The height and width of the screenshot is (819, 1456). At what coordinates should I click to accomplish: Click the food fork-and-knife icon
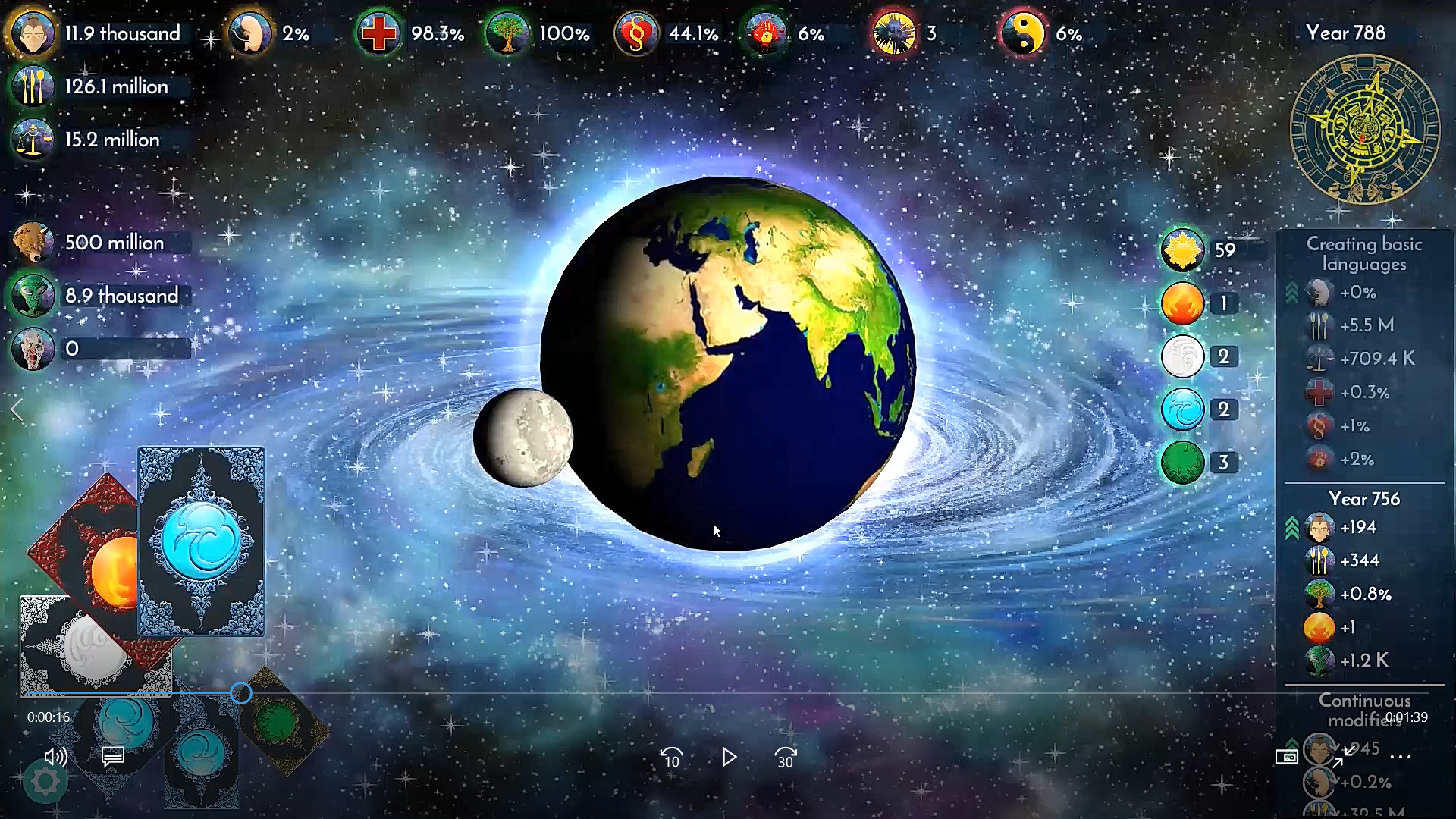[x=33, y=87]
